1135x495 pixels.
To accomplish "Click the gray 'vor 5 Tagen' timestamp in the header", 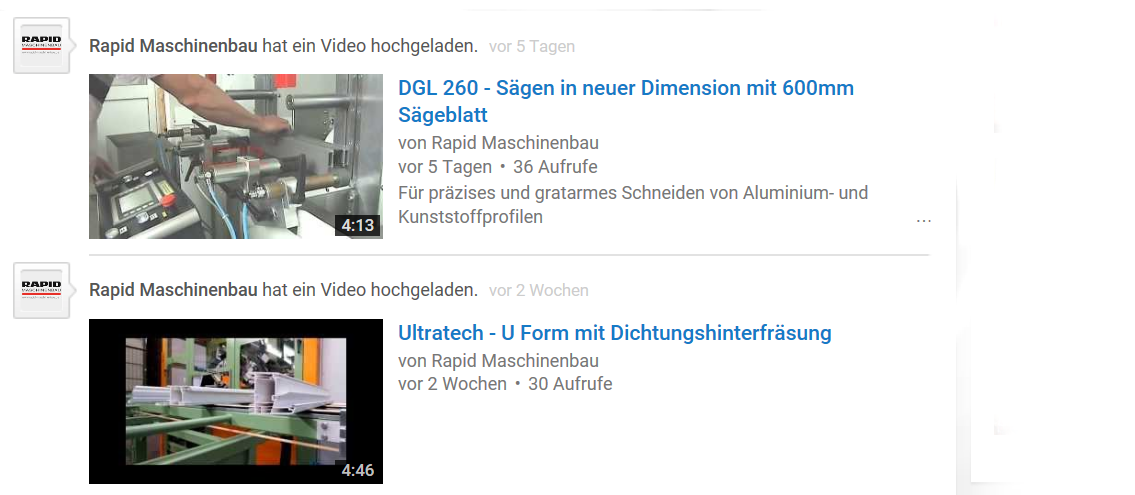I will [x=532, y=46].
